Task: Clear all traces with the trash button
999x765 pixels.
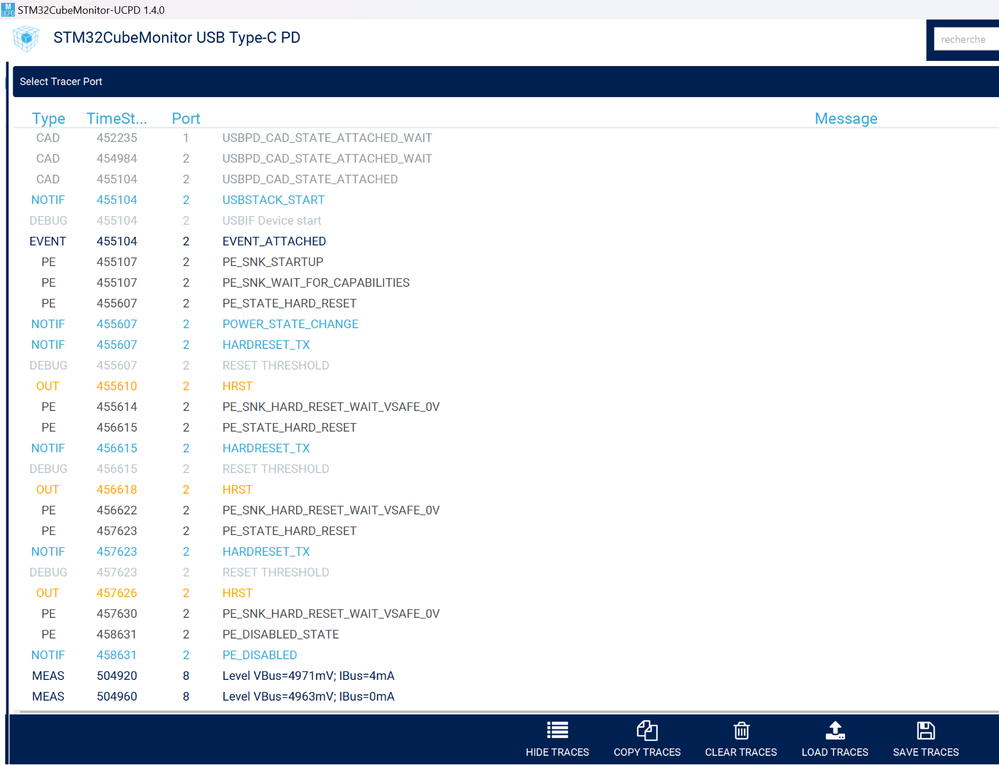Action: 741,739
